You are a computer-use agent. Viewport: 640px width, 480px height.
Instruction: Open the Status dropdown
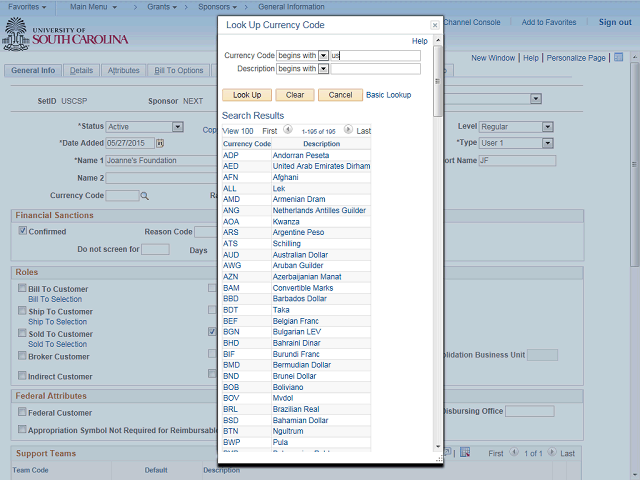click(177, 127)
